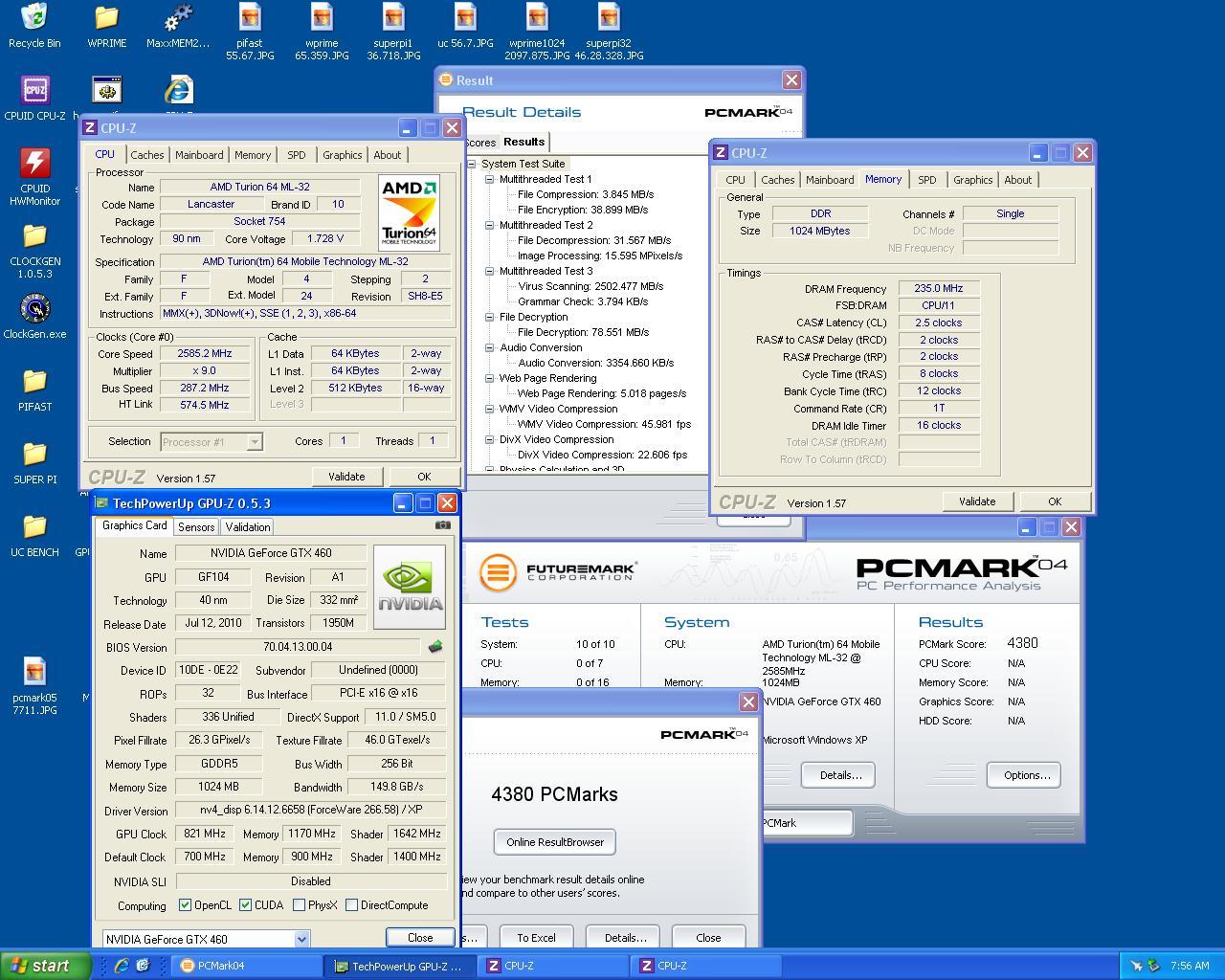The image size is (1225, 980).
Task: Open superpi32 46.28.328.JPG image file
Action: pyautogui.click(x=609, y=32)
